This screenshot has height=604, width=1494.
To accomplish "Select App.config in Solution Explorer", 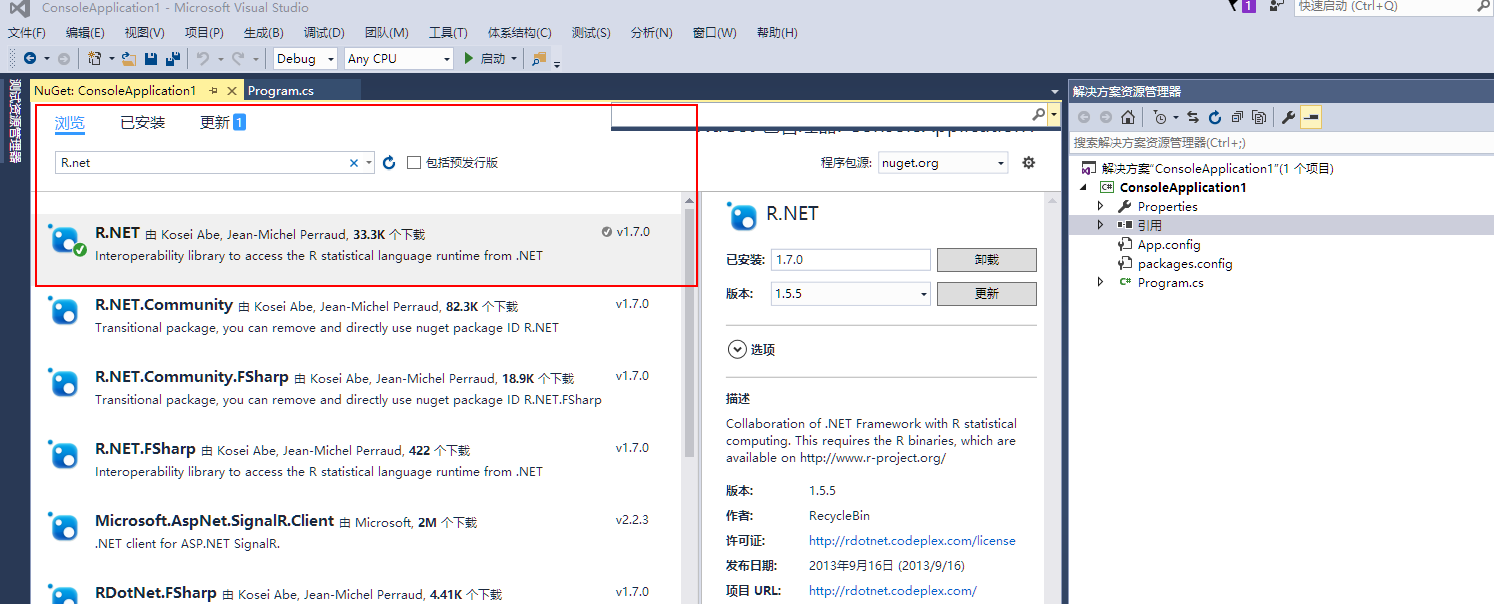I will coord(1168,244).
